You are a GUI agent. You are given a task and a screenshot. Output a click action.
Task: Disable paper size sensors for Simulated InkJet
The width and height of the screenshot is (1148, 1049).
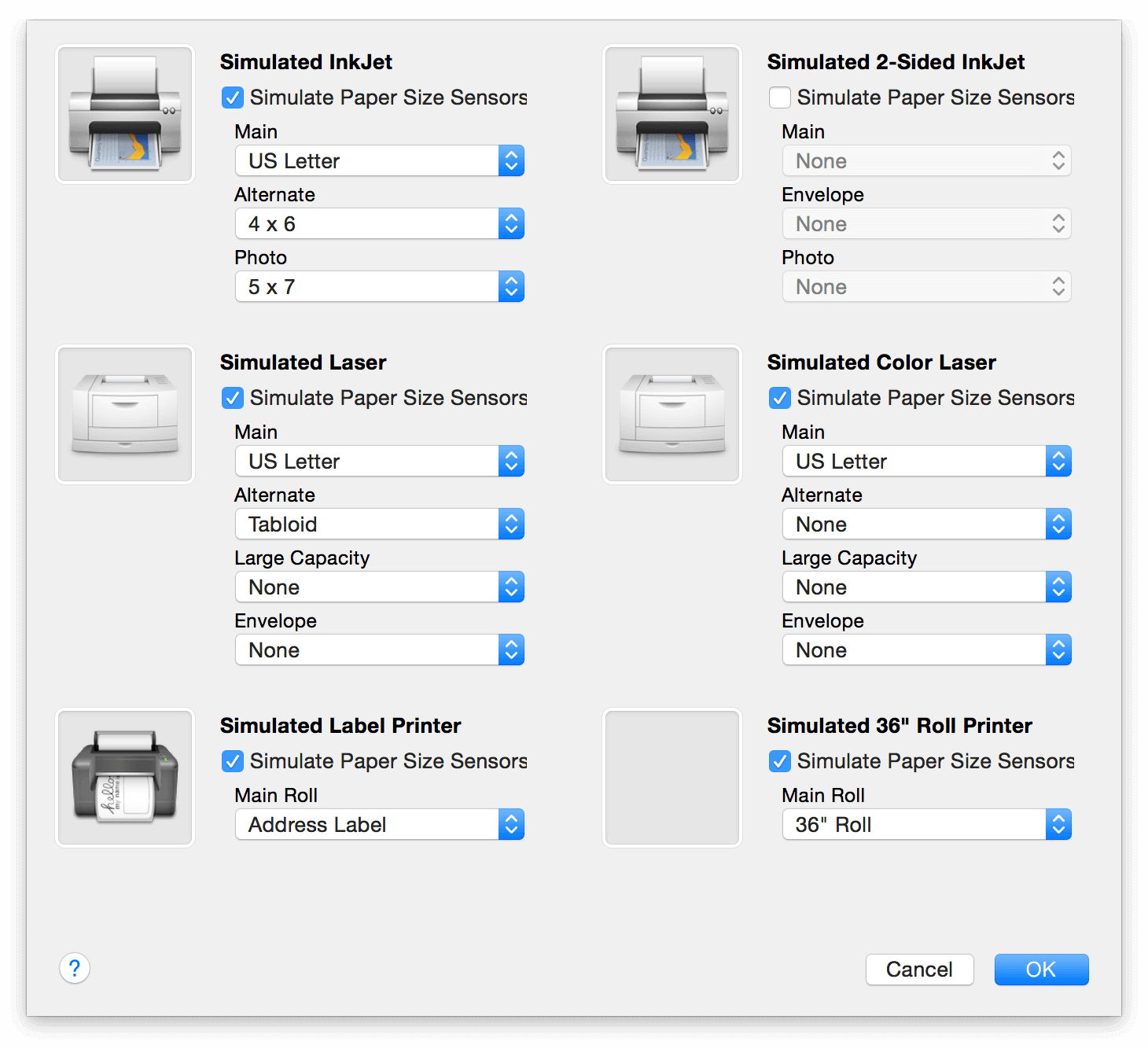tap(232, 98)
